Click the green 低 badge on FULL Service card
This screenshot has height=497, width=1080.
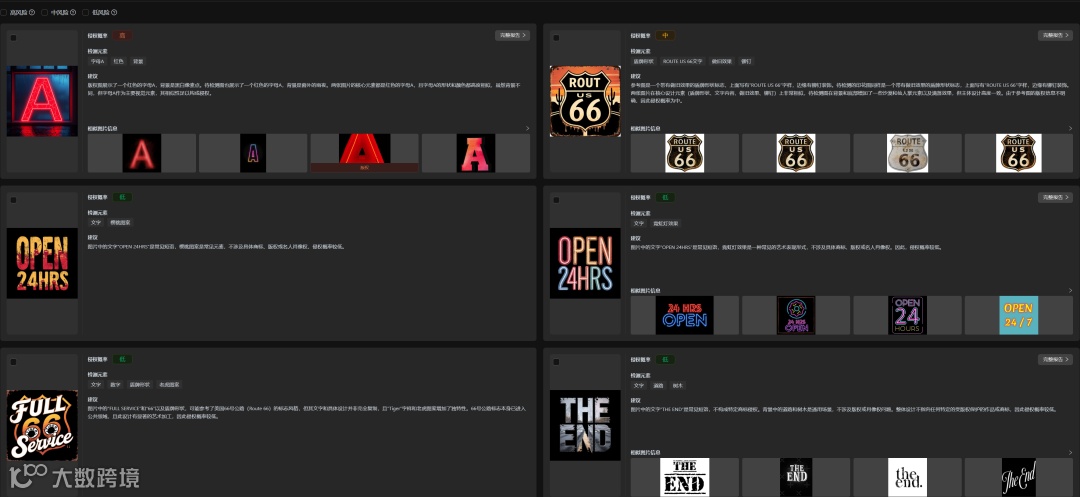coord(123,359)
